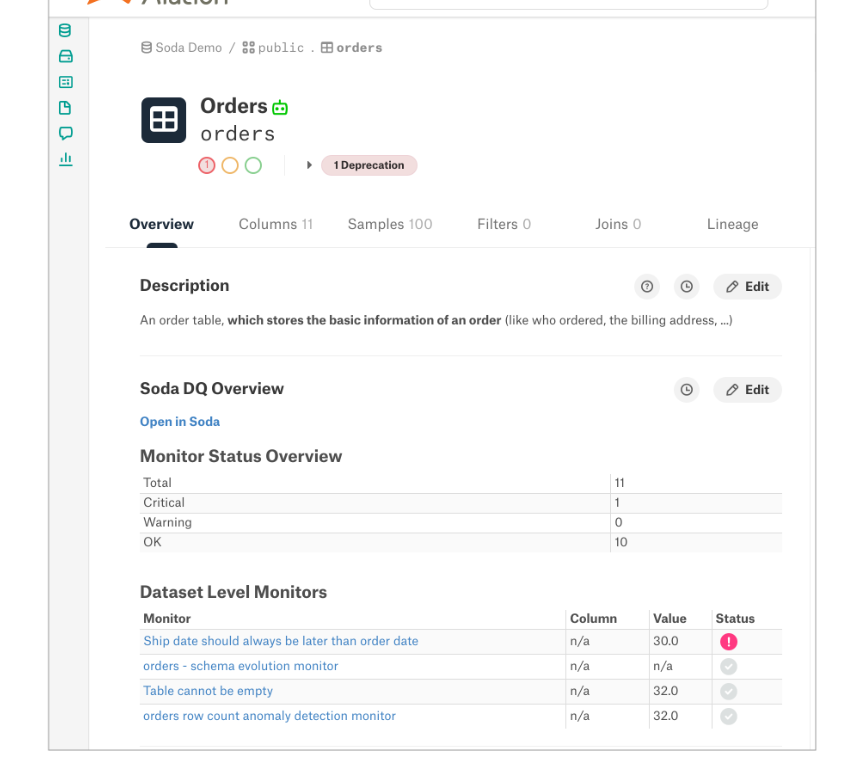Click the Dataset Level Monitors heading
Image resolution: width=860 pixels, height=759 pixels.
(234, 592)
